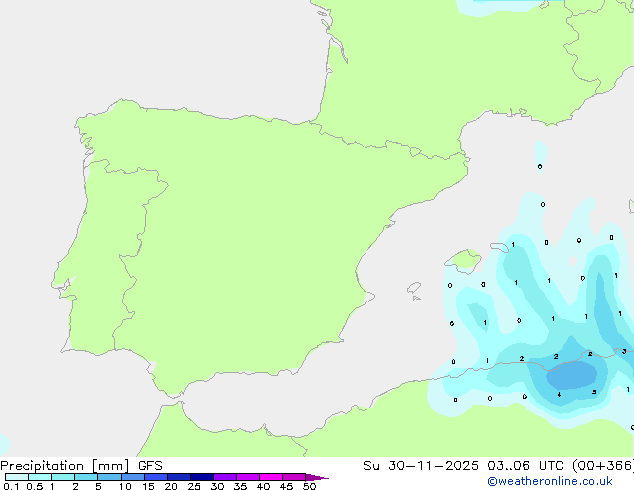Screen dimensions: 634x490
Task: Select the 45 mm legend color swatch
Action: pyautogui.click(x=294, y=477)
